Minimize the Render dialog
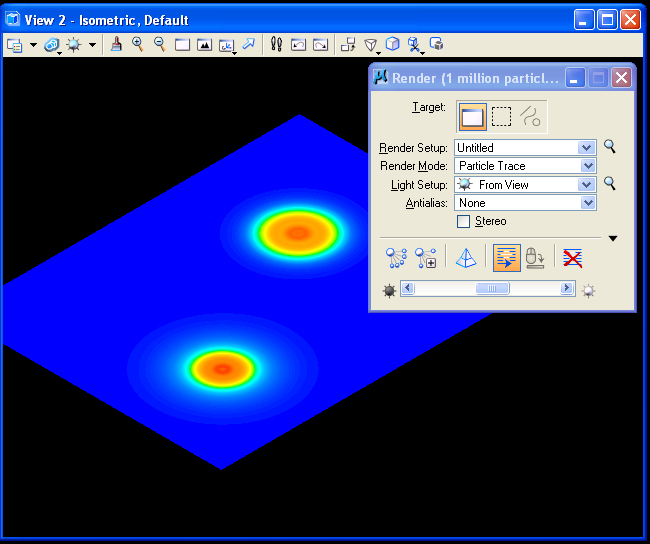 point(575,78)
